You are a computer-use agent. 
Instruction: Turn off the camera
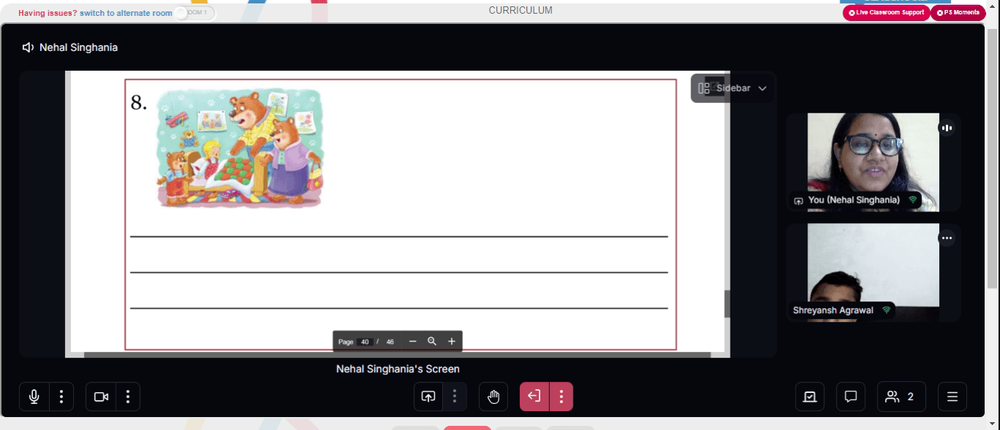pos(101,397)
